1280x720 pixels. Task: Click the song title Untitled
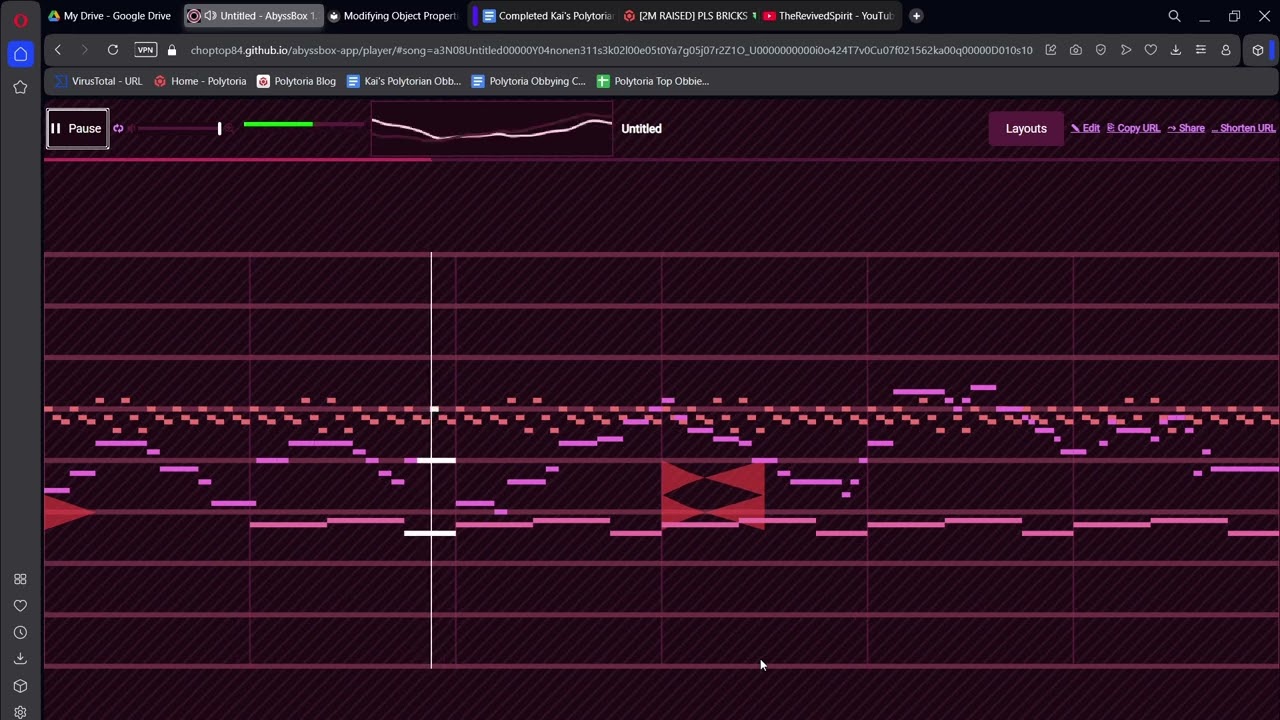click(641, 128)
